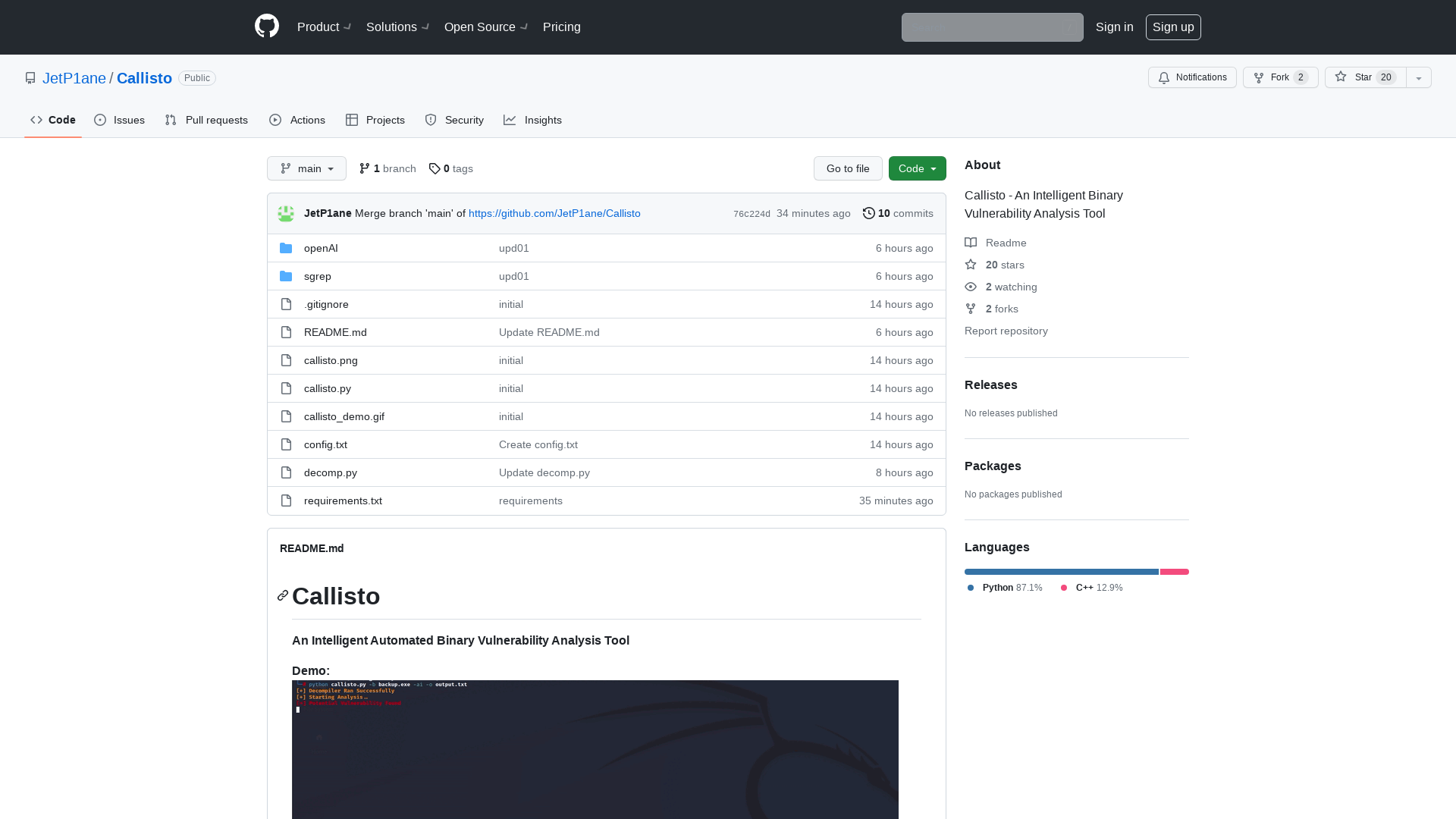The height and width of the screenshot is (819, 1456).
Task: Focus the GitHub search field
Action: 992,27
